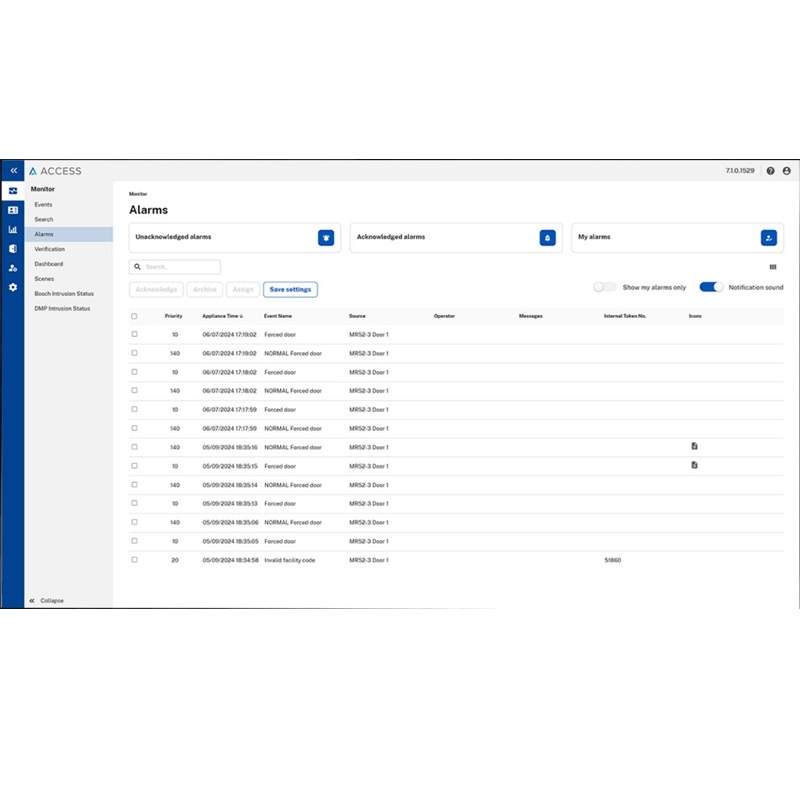Open the Reports bar chart sidebar icon
The image size is (800, 800).
[13, 229]
